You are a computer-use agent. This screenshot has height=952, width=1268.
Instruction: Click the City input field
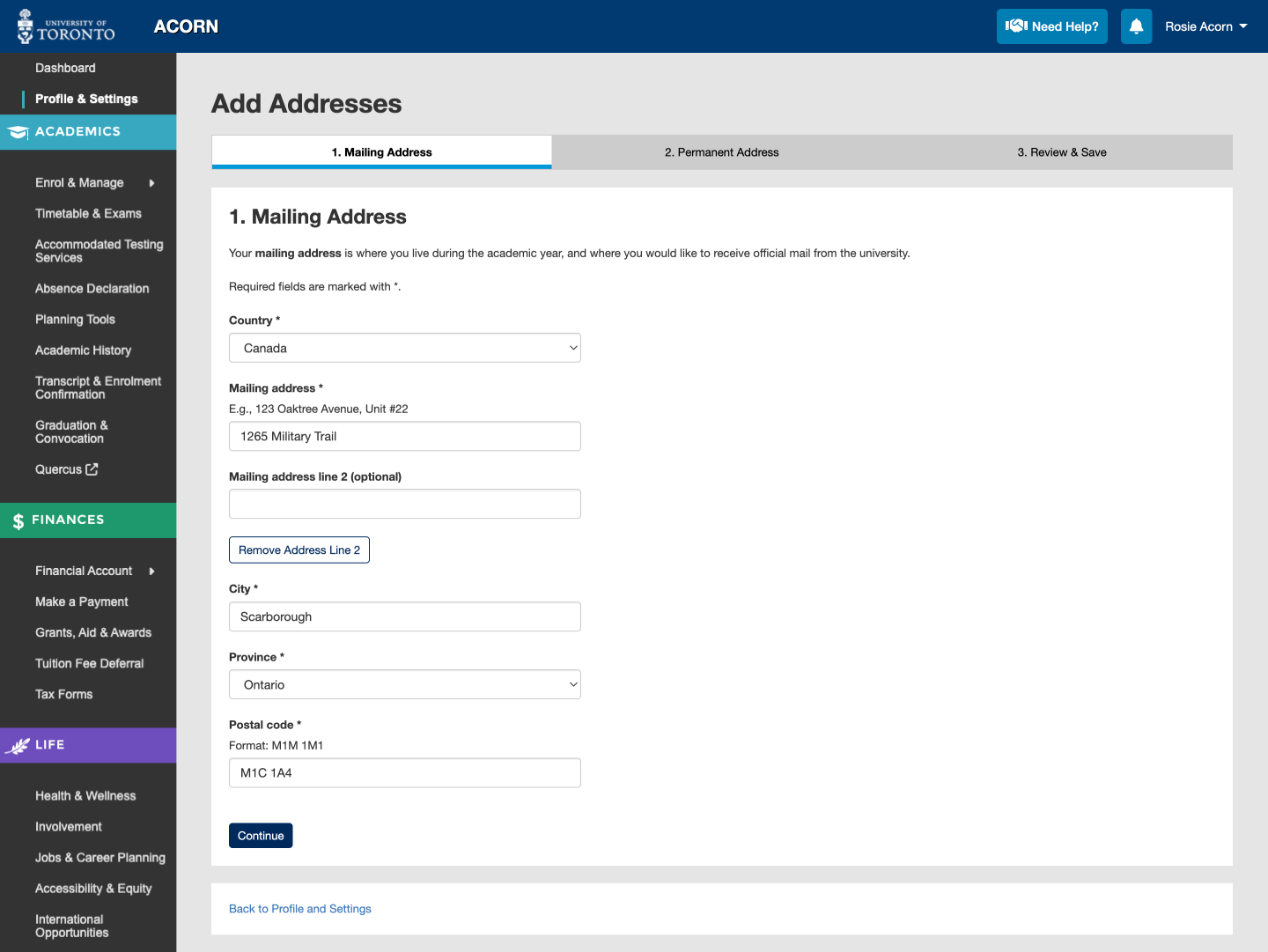click(405, 616)
